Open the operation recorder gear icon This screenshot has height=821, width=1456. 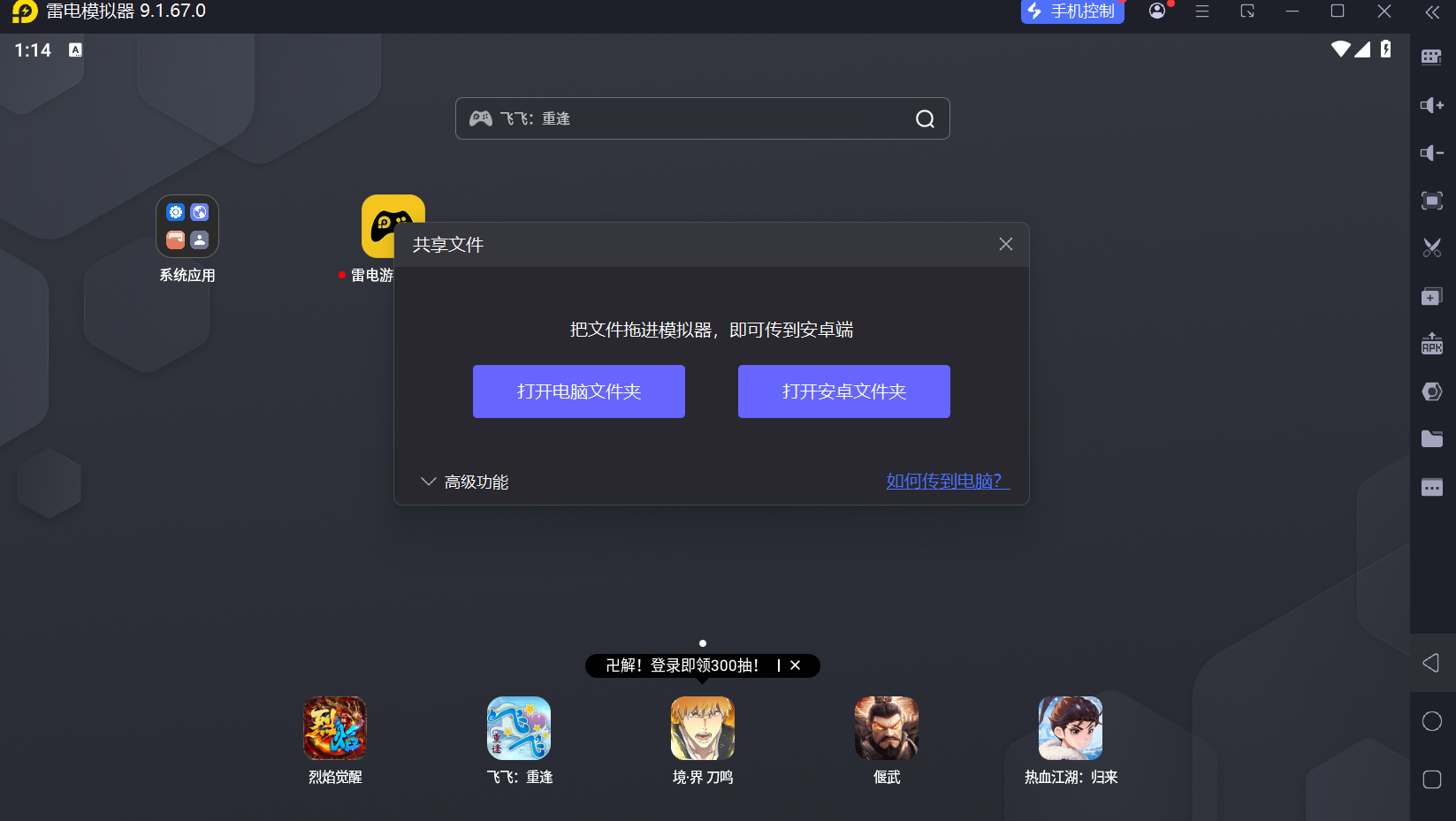[x=1432, y=391]
